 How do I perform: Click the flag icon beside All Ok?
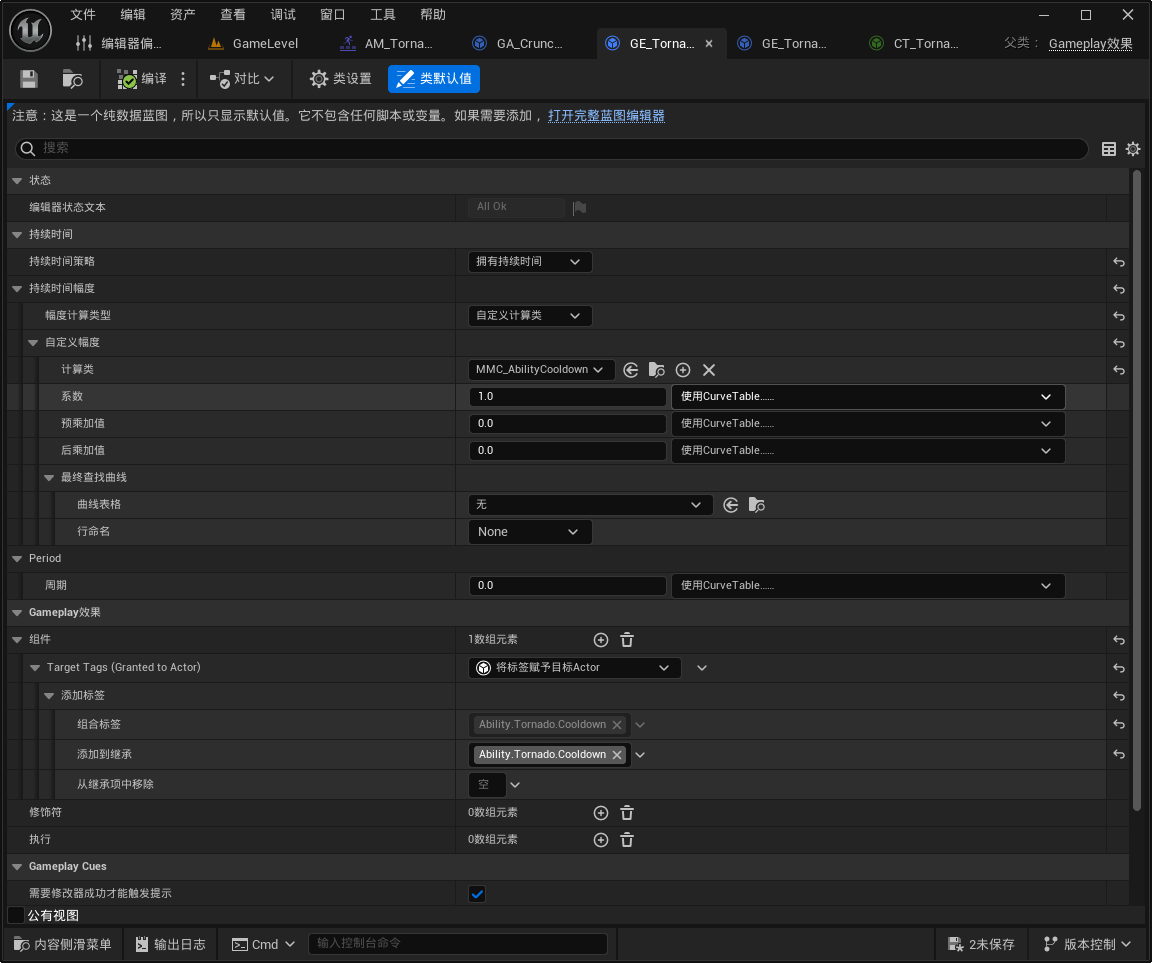click(580, 208)
